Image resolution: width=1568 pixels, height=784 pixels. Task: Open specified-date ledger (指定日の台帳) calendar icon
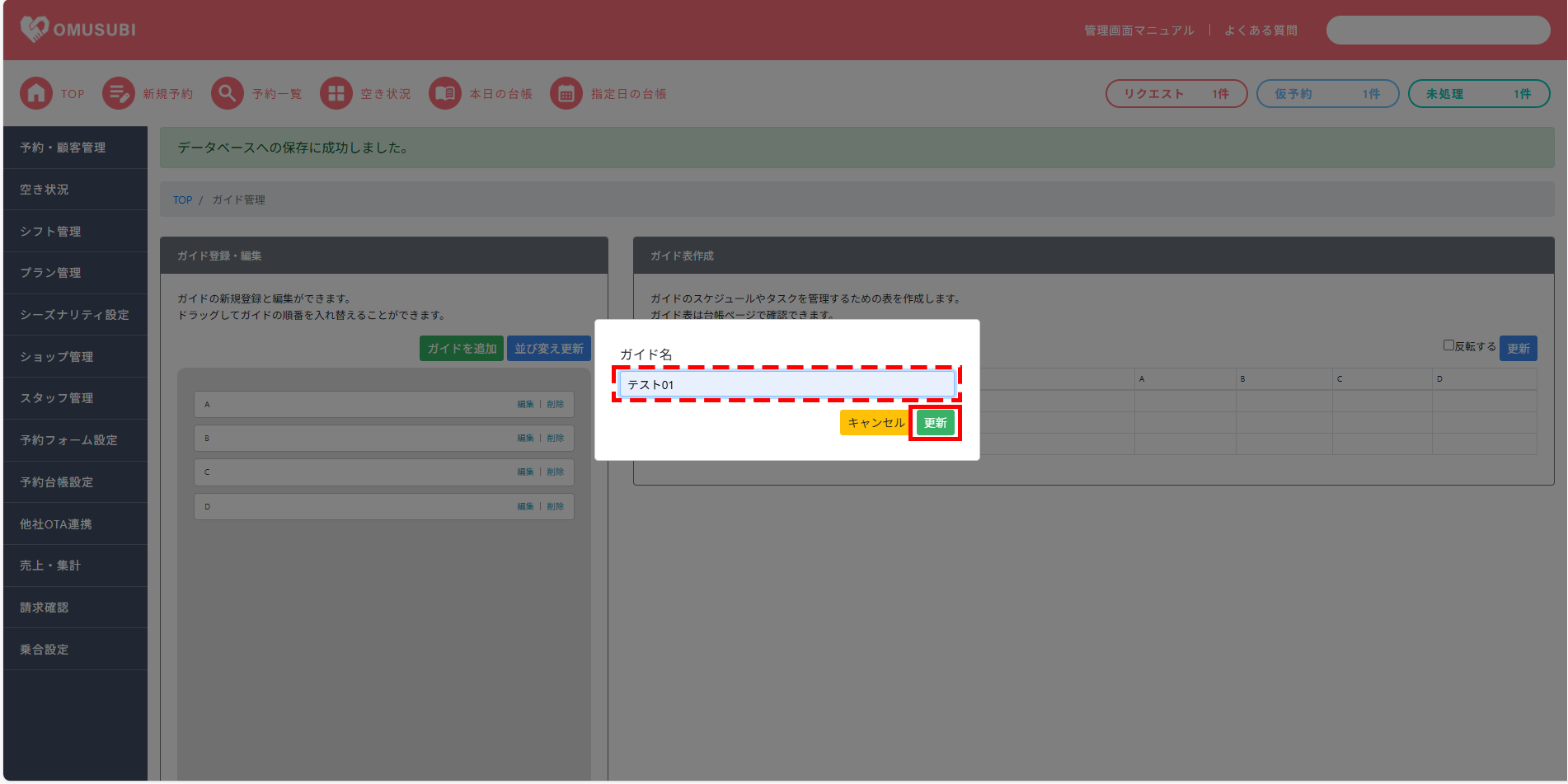coord(566,94)
